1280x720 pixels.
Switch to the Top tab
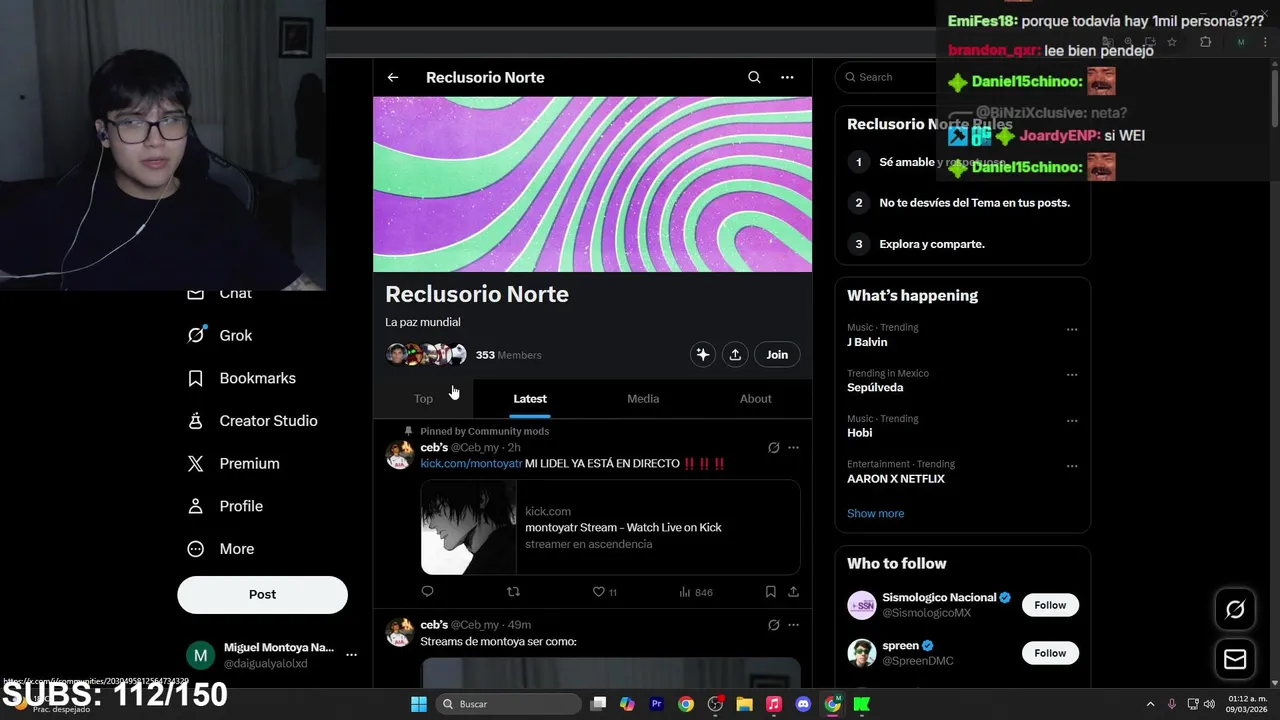(423, 399)
